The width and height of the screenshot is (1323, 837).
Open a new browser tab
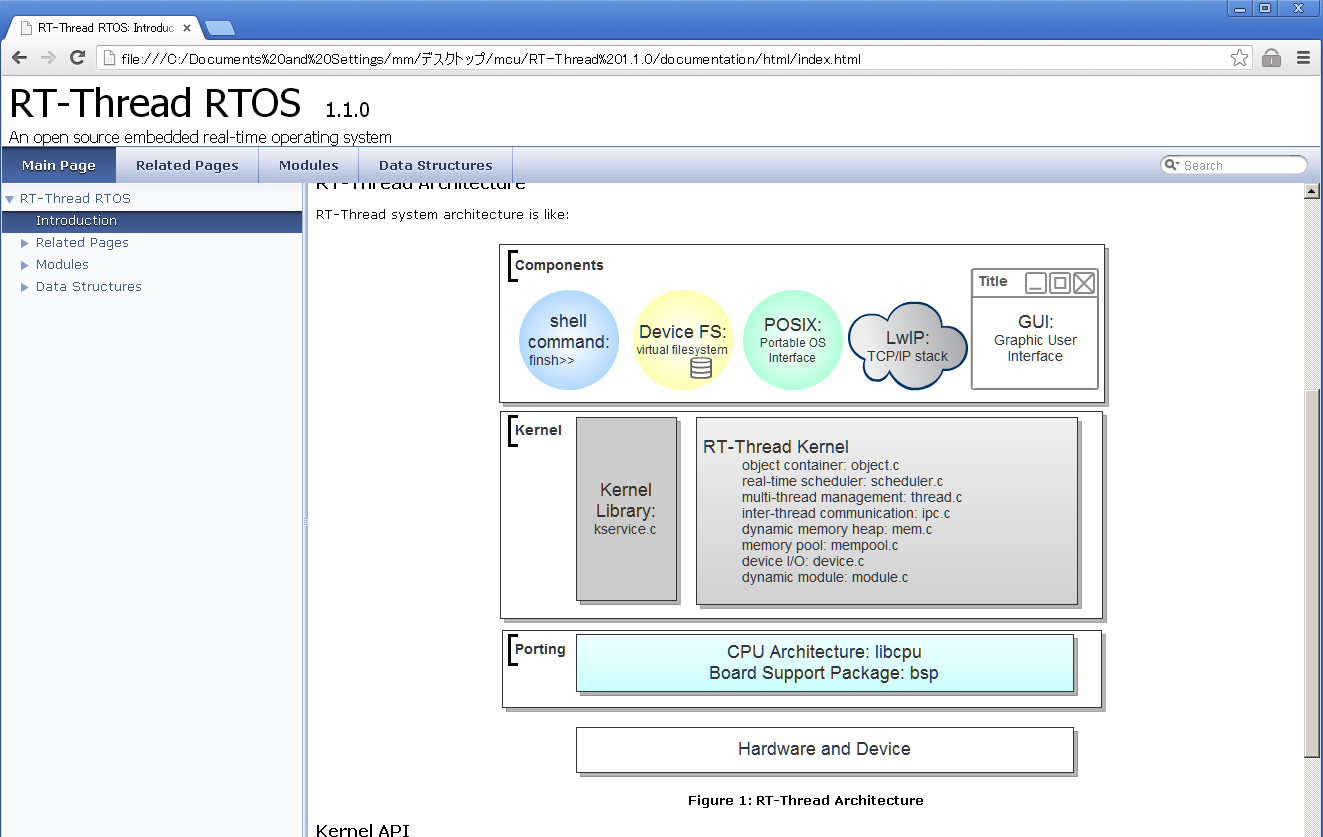point(219,28)
